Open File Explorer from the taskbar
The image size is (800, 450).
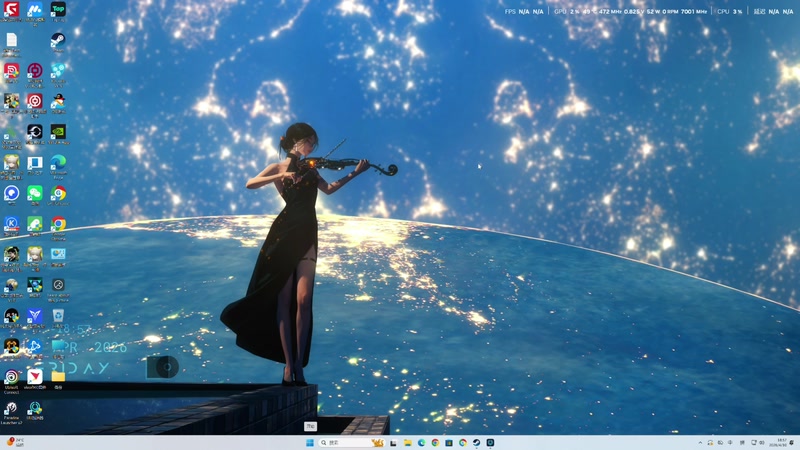pyautogui.click(x=408, y=442)
